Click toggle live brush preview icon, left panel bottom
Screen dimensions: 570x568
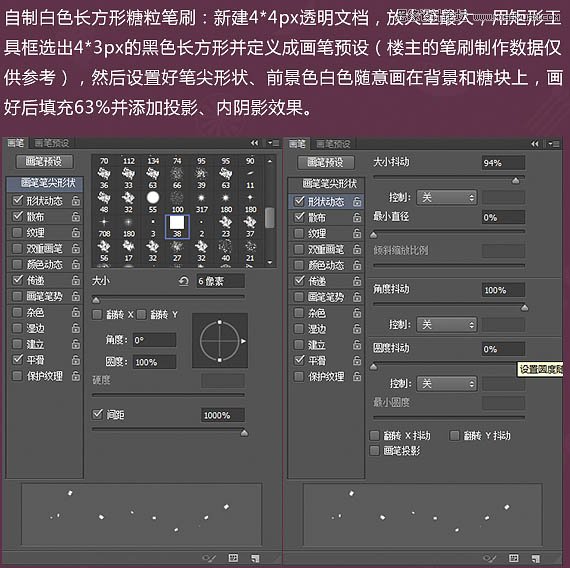pyautogui.click(x=209, y=558)
